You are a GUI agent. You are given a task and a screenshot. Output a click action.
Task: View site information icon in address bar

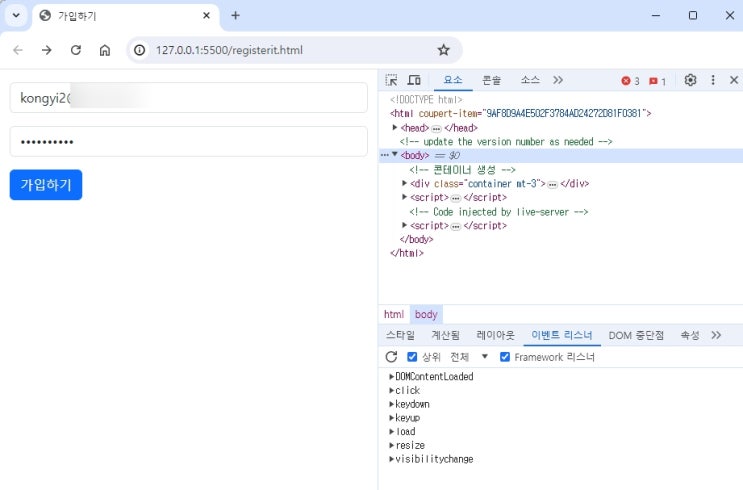click(139, 50)
